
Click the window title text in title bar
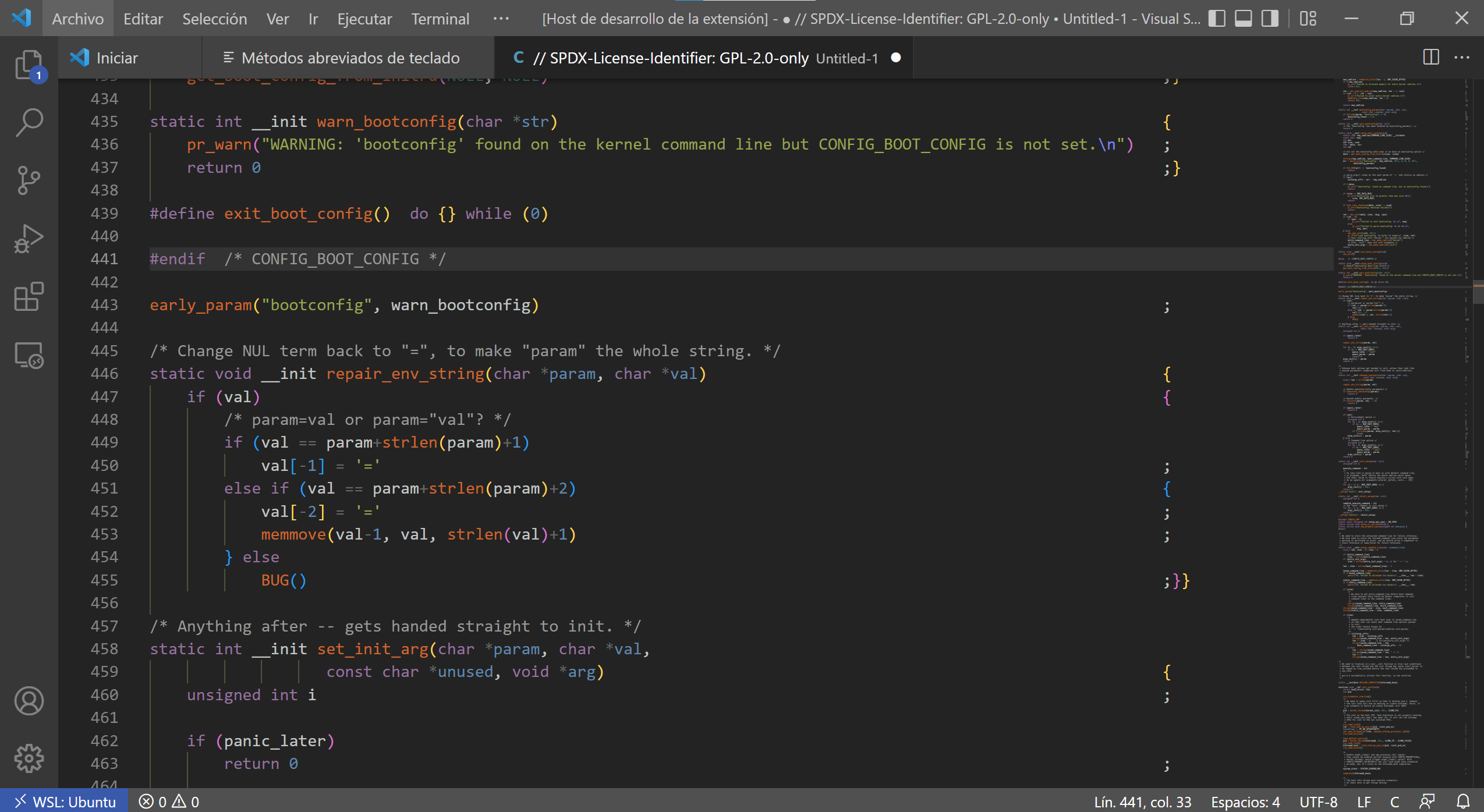pyautogui.click(x=871, y=19)
